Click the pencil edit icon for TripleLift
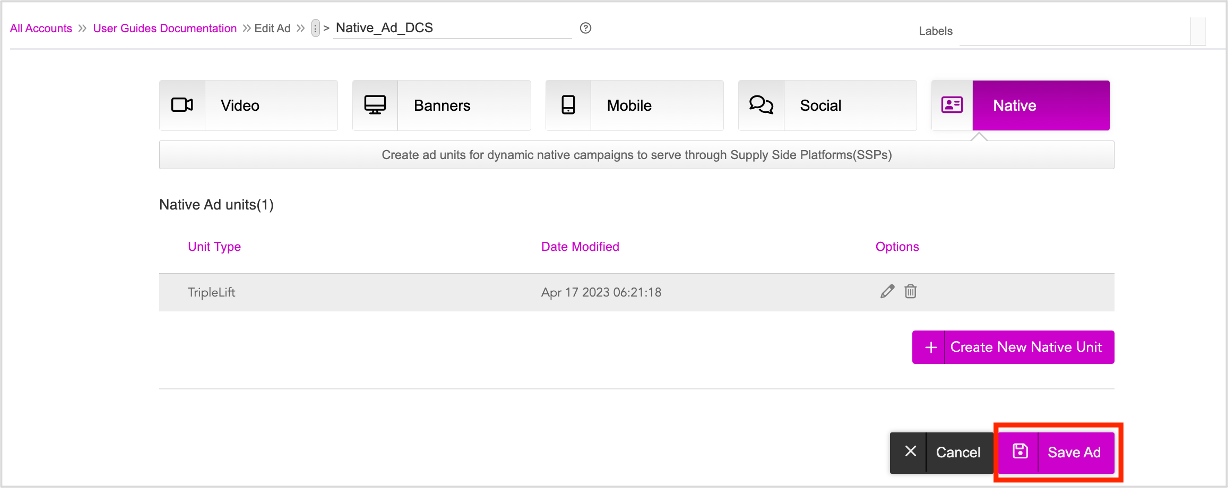This screenshot has height=488, width=1228. (887, 292)
